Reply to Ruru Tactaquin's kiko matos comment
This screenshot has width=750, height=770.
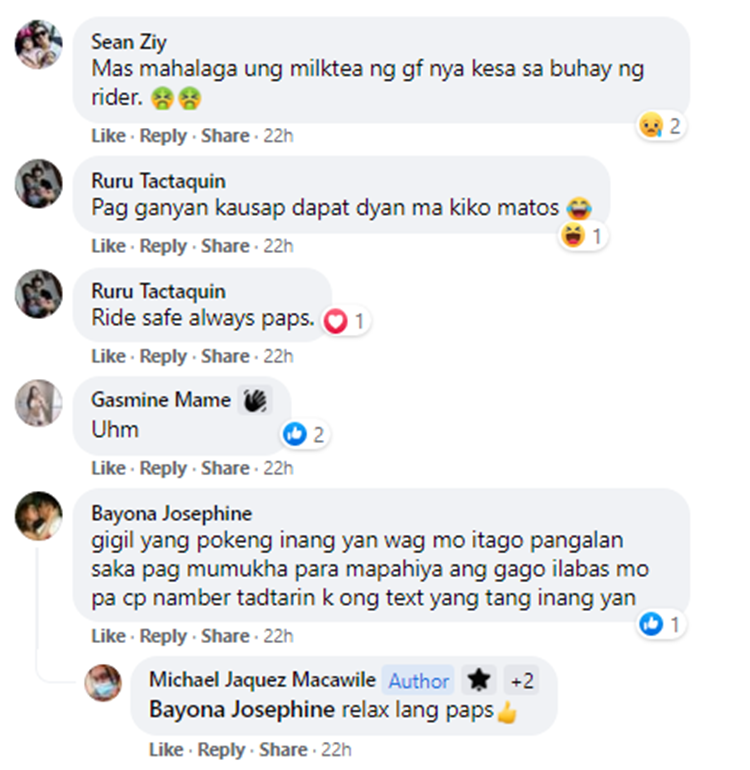[x=163, y=246]
